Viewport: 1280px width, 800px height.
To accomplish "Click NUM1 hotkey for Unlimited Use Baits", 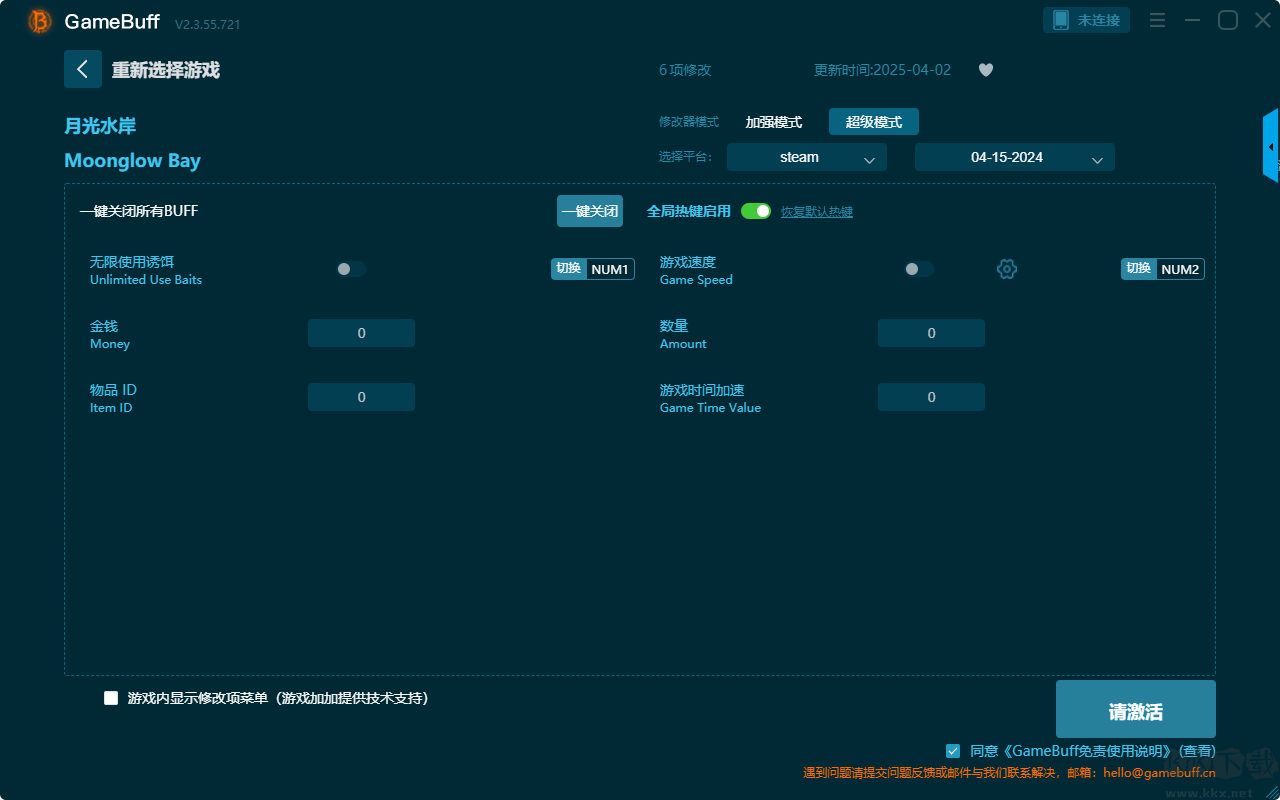I will pos(610,269).
